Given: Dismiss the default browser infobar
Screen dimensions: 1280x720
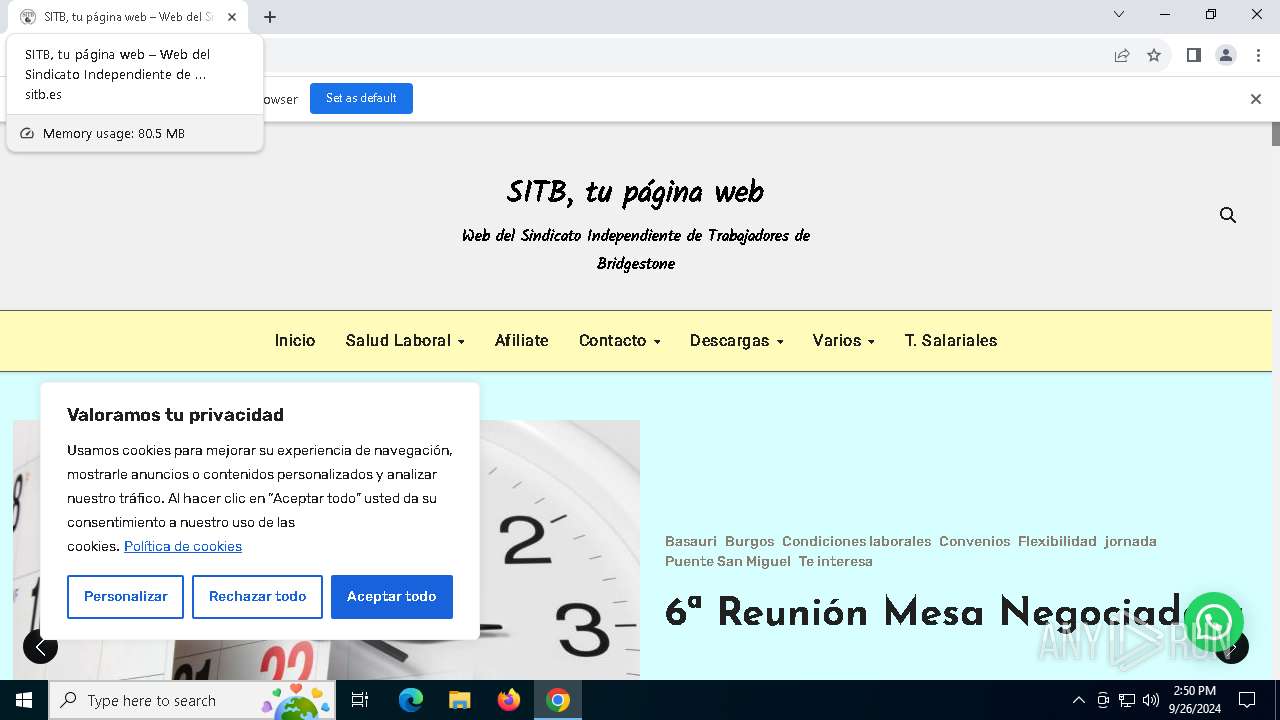Looking at the screenshot, I should tap(1256, 98).
